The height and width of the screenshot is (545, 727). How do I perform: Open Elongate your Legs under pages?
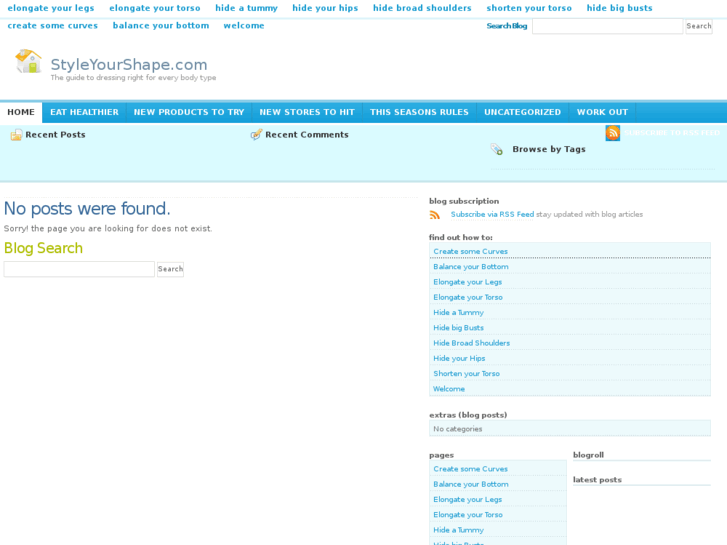[x=467, y=500]
